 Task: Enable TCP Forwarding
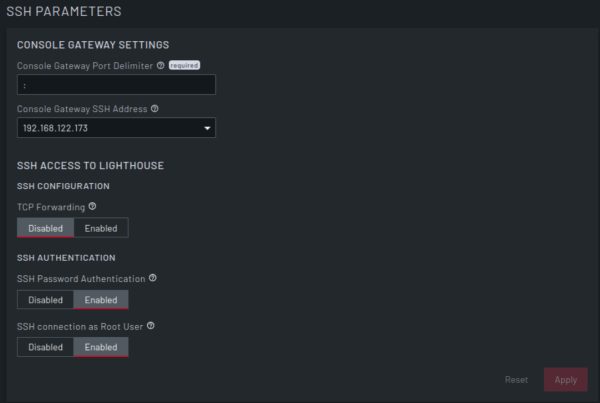(x=100, y=228)
